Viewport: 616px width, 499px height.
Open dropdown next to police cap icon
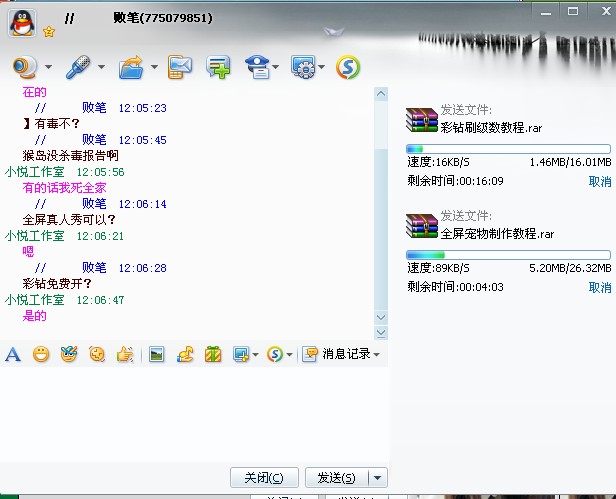(275, 67)
